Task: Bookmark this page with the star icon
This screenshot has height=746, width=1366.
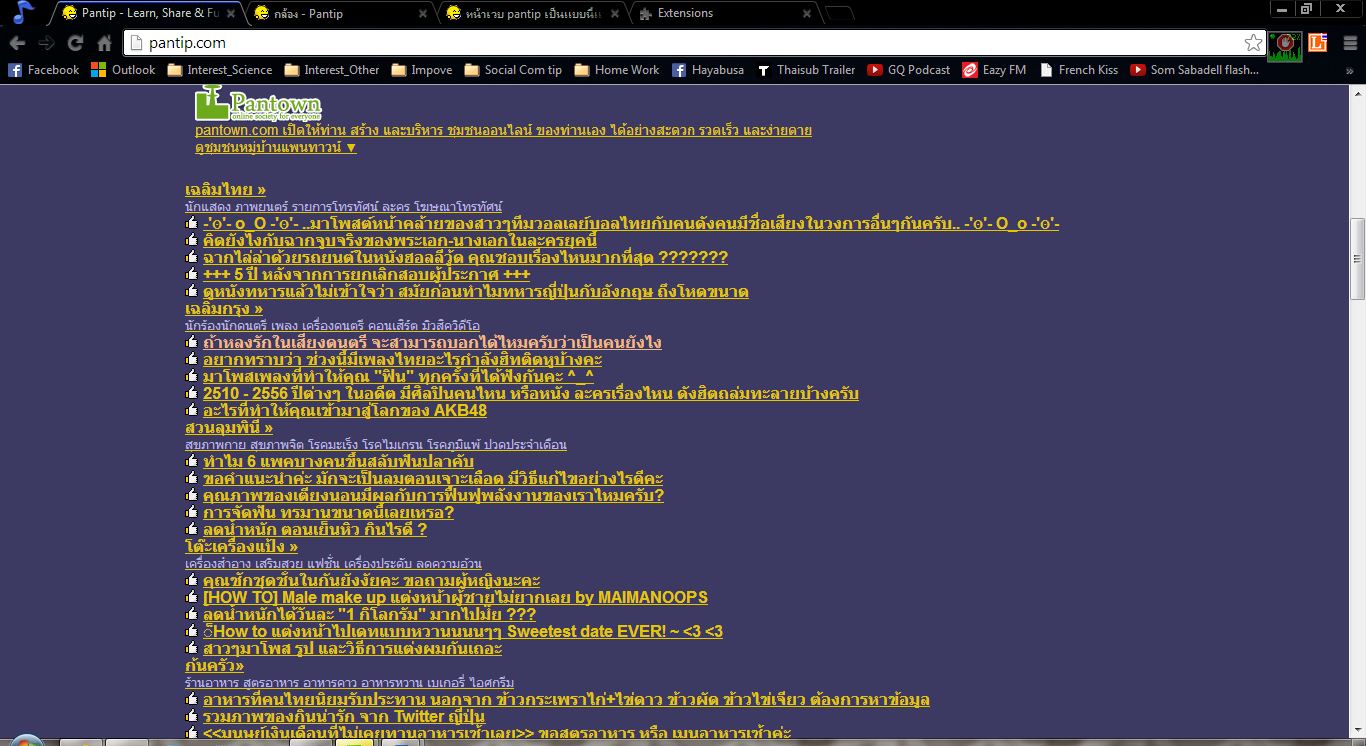Action: click(x=1253, y=43)
